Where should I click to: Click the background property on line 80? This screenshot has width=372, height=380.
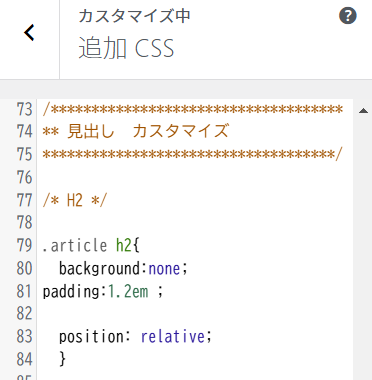pos(103,269)
